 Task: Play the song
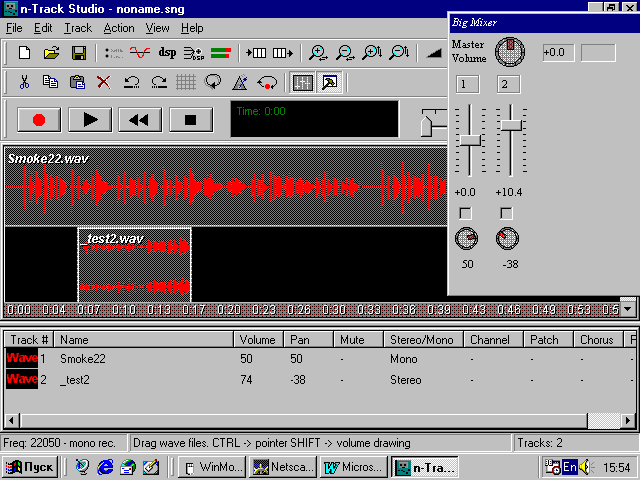(90, 120)
